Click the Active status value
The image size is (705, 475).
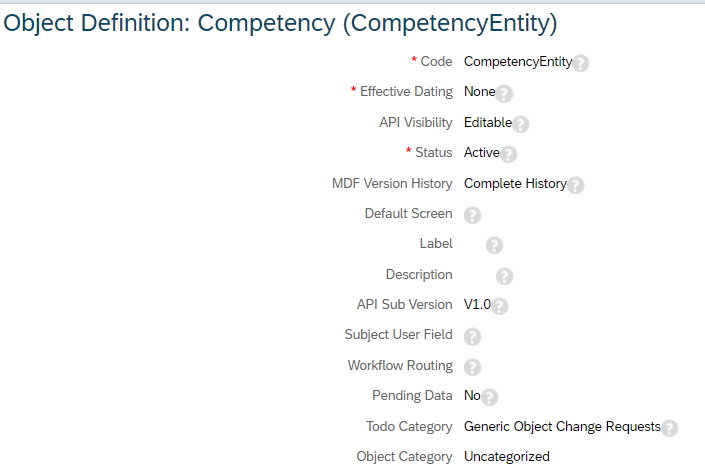click(x=482, y=152)
